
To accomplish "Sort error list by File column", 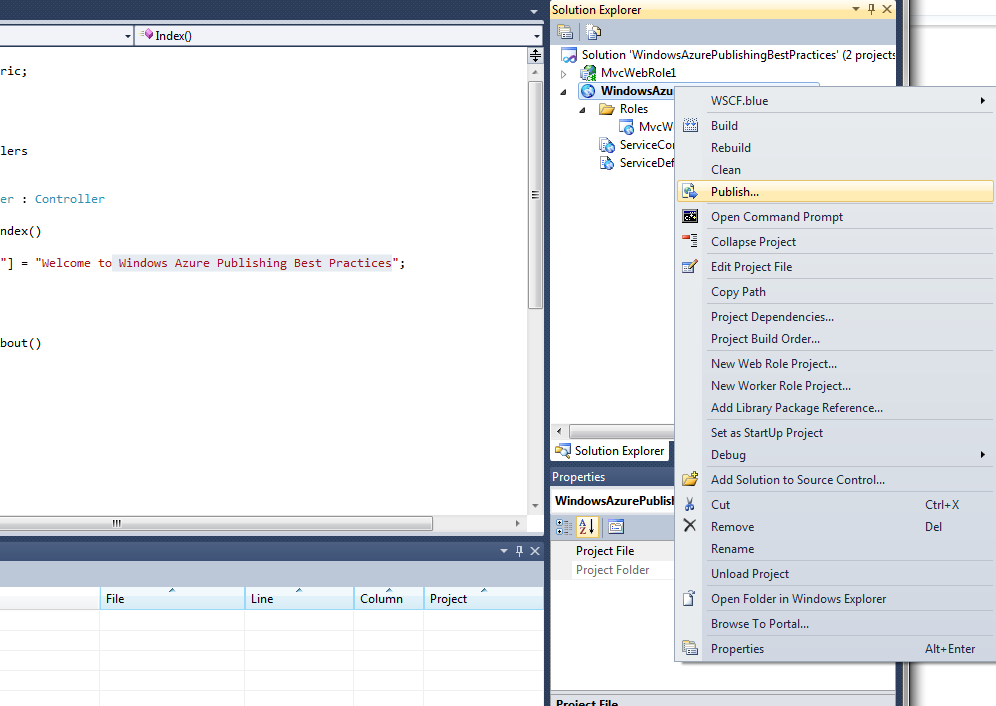I will coord(172,599).
